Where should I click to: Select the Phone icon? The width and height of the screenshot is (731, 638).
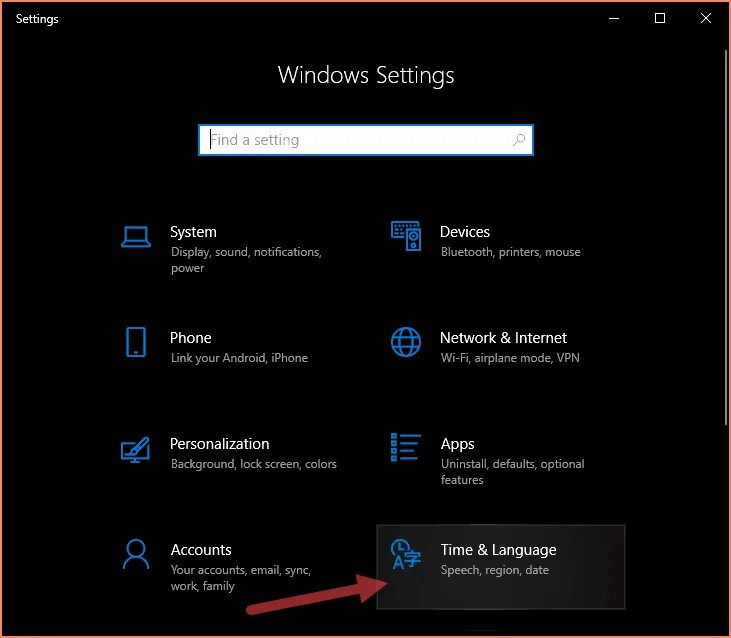pyautogui.click(x=136, y=342)
